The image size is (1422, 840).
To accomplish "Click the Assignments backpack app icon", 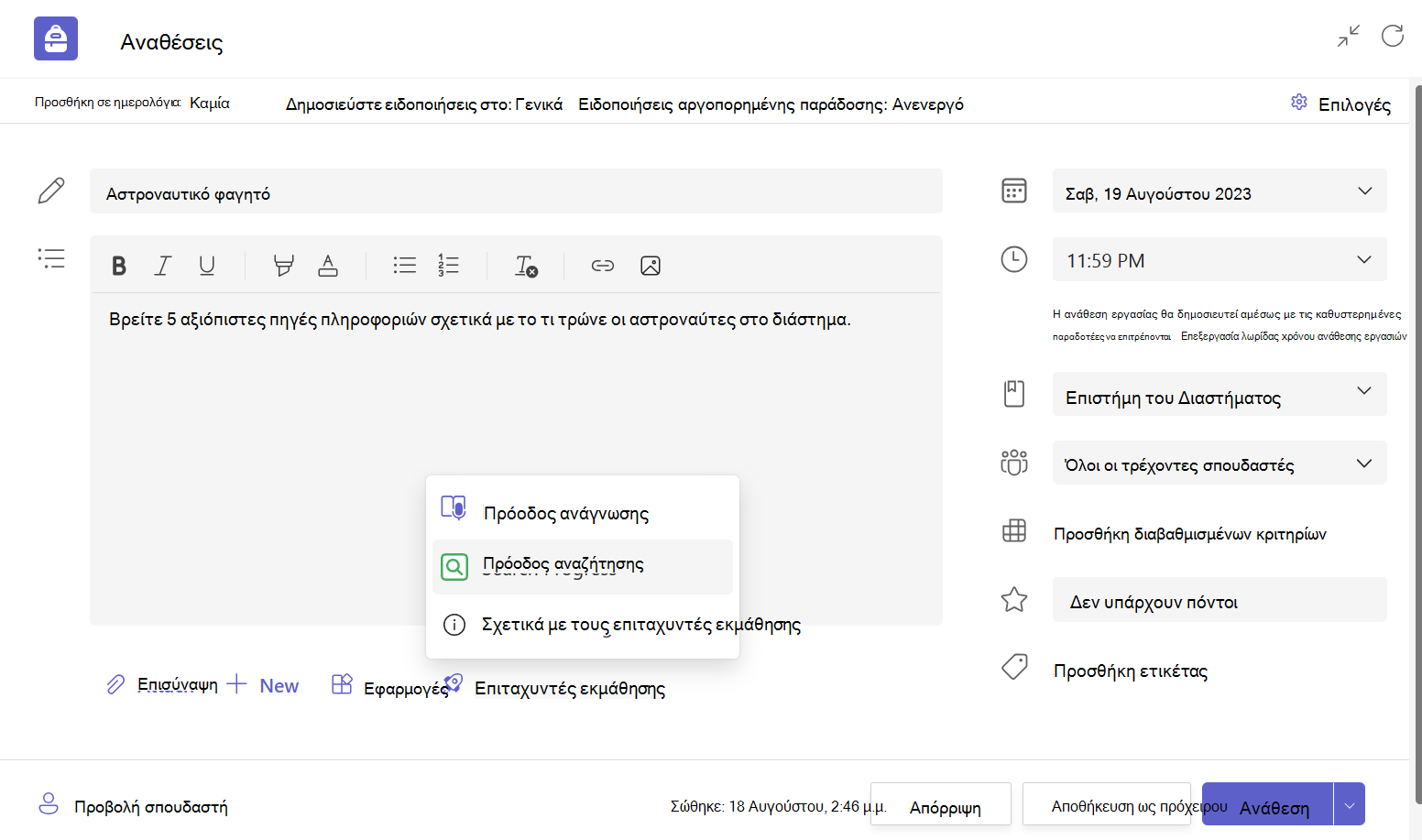I will [x=56, y=38].
